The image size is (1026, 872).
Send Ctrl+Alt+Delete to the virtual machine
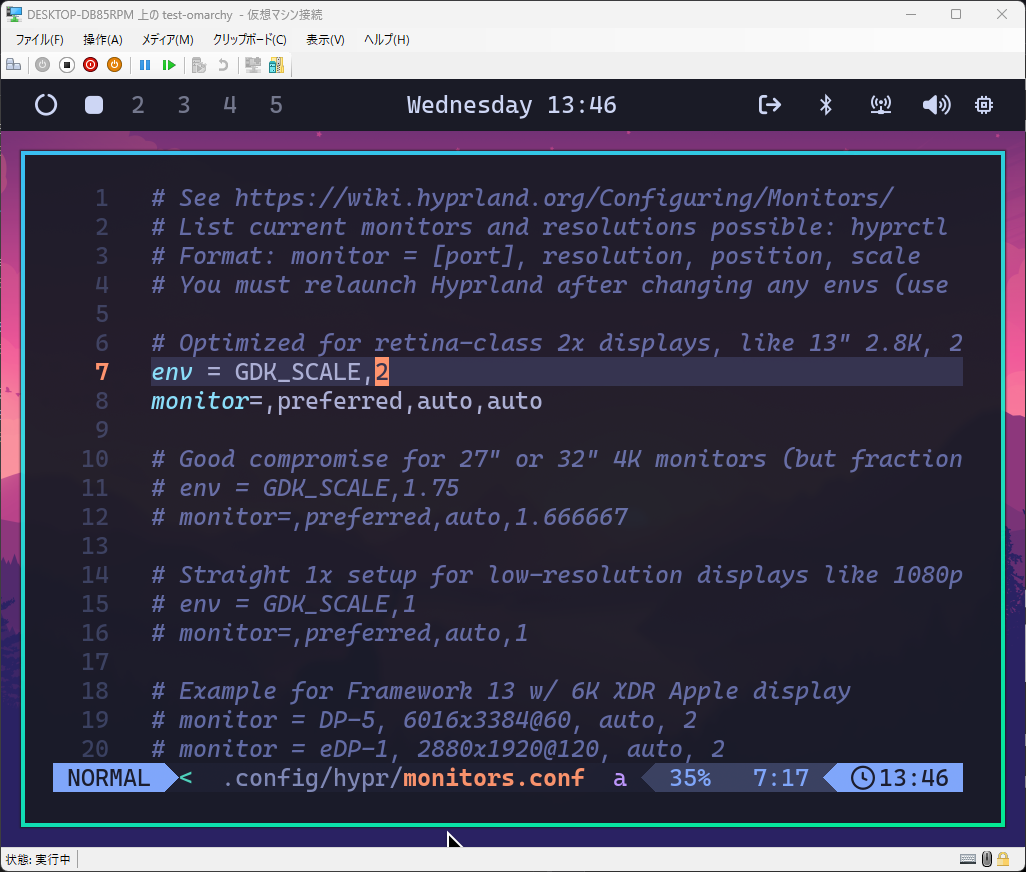click(x=14, y=65)
